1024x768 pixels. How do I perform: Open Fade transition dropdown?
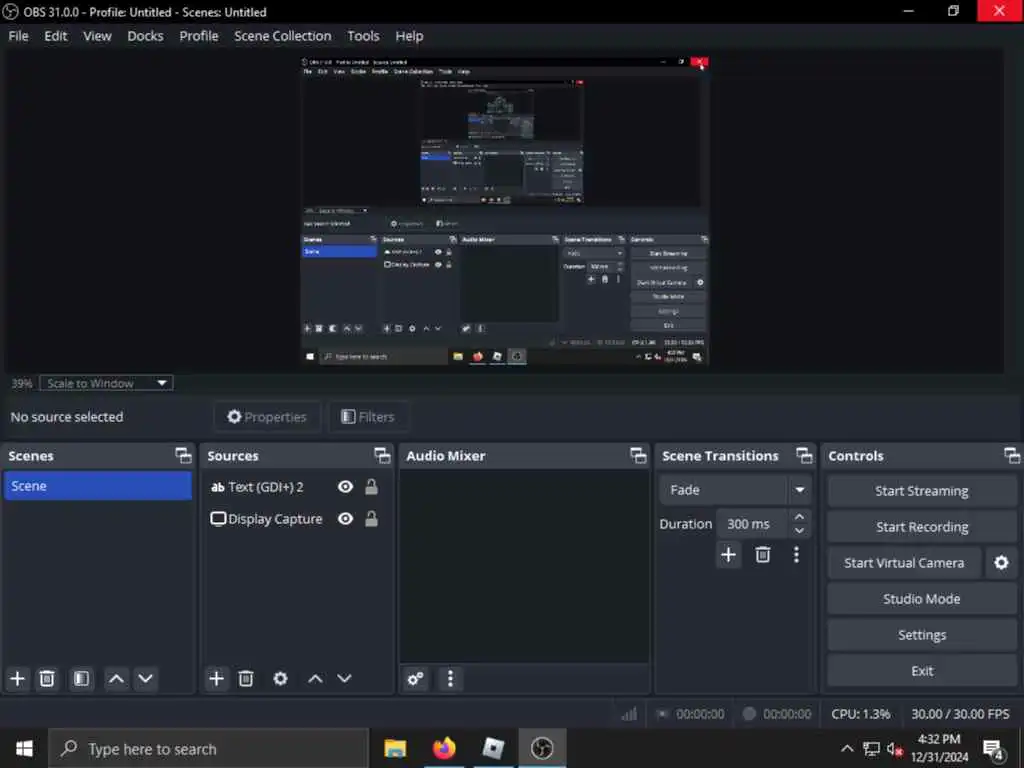735,490
